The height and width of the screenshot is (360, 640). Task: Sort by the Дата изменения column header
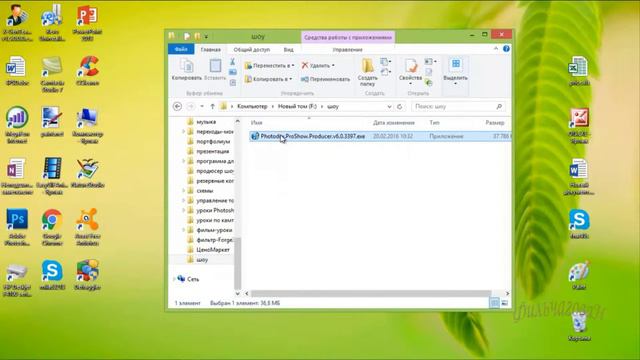coord(394,122)
